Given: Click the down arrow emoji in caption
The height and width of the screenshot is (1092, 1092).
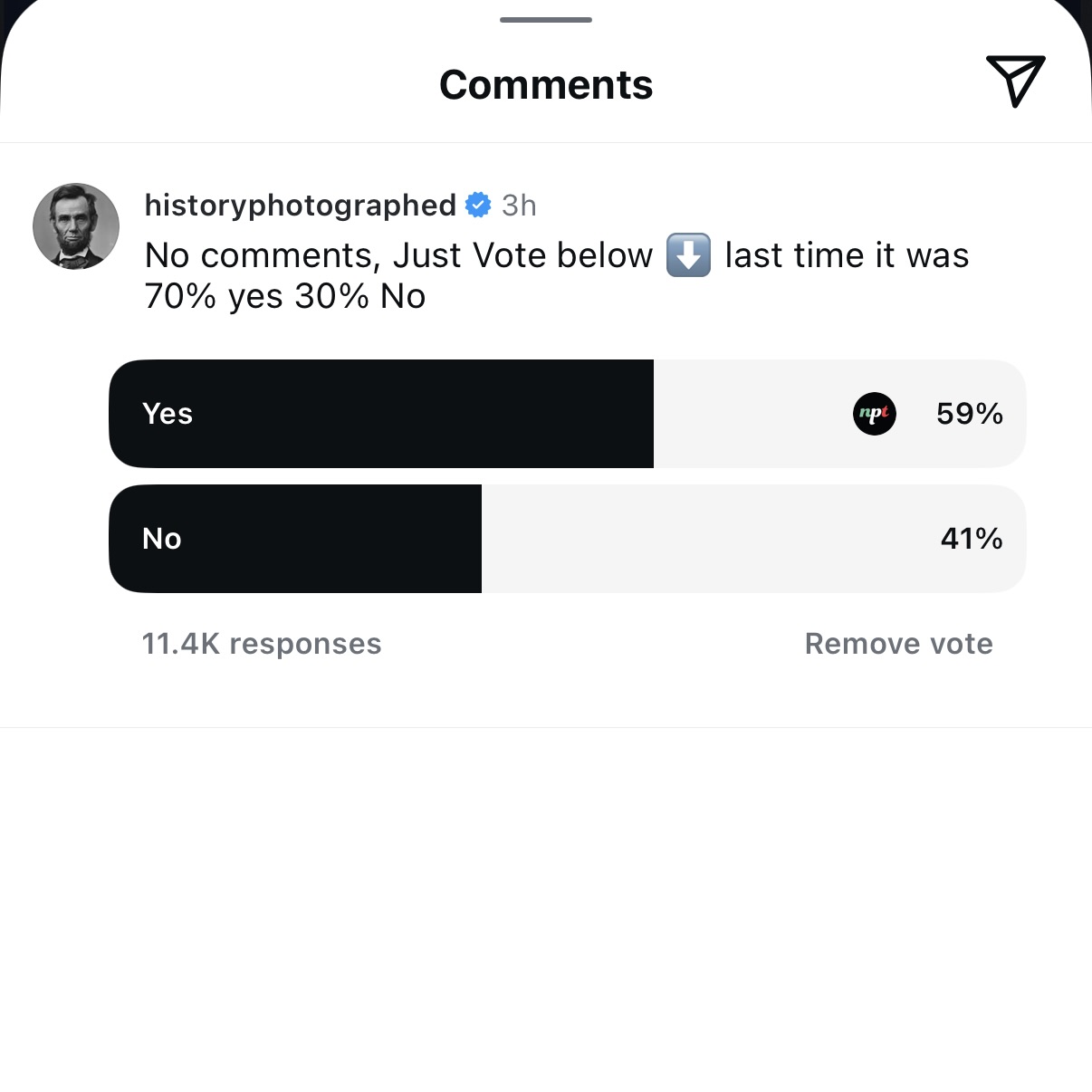Looking at the screenshot, I should click(689, 255).
